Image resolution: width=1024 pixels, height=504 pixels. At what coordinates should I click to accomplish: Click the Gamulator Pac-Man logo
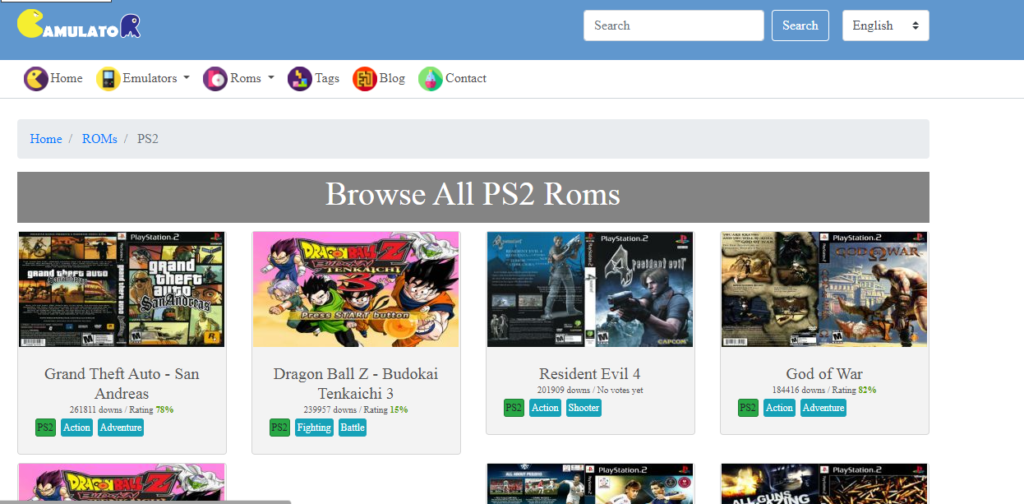tap(78, 24)
